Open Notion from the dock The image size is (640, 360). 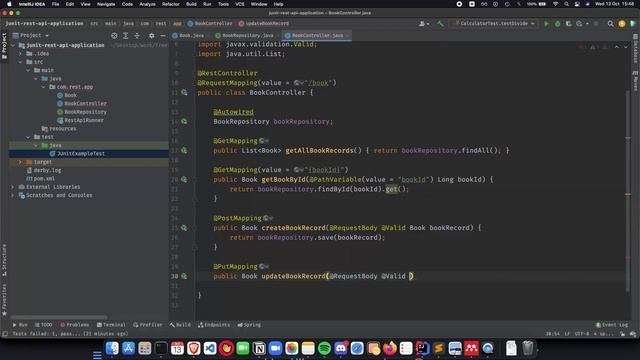click(x=259, y=348)
